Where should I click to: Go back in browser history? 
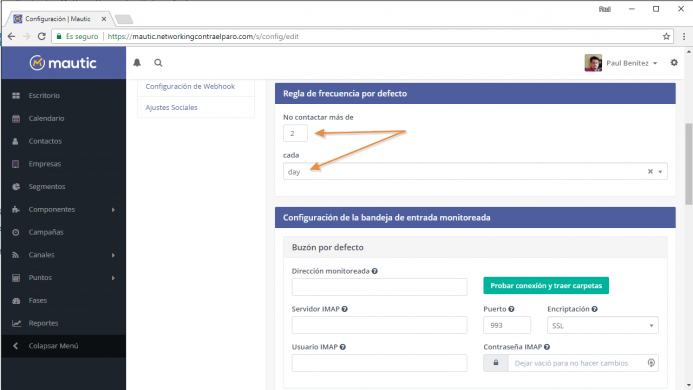click(x=11, y=36)
